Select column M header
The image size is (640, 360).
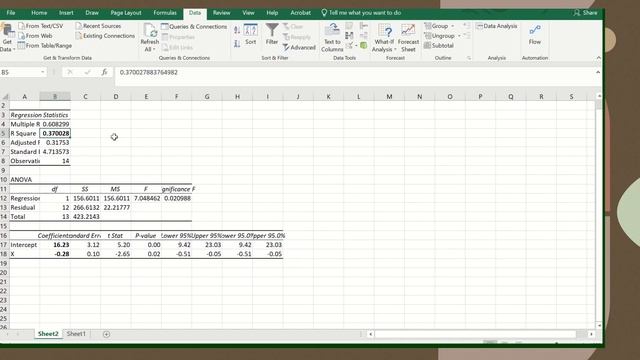click(389, 97)
